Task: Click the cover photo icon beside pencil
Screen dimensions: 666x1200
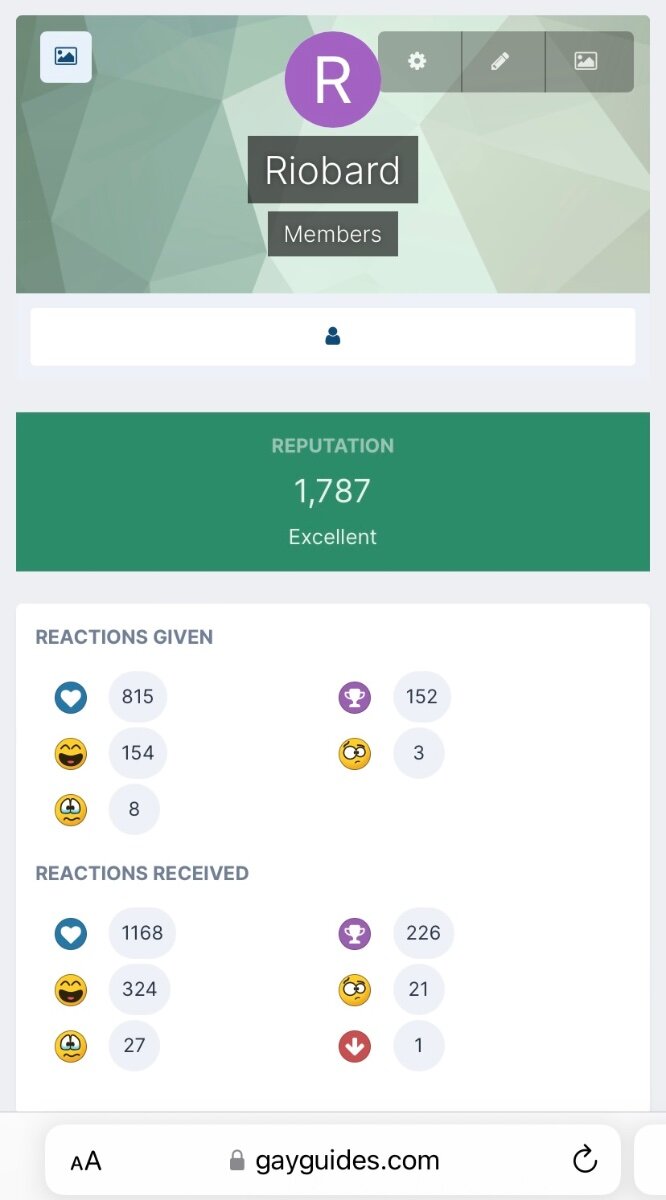Action: tap(587, 61)
